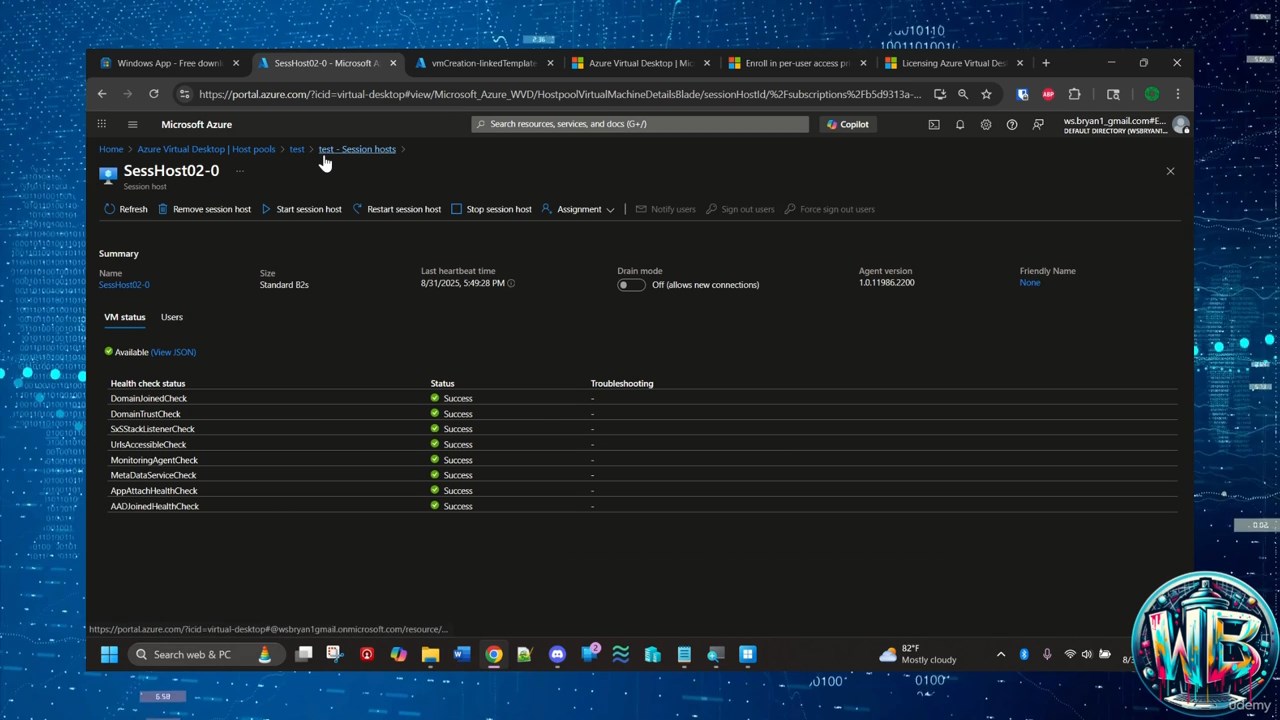The width and height of the screenshot is (1280, 720).
Task: Click the Force sign out users command
Action: click(x=829, y=209)
